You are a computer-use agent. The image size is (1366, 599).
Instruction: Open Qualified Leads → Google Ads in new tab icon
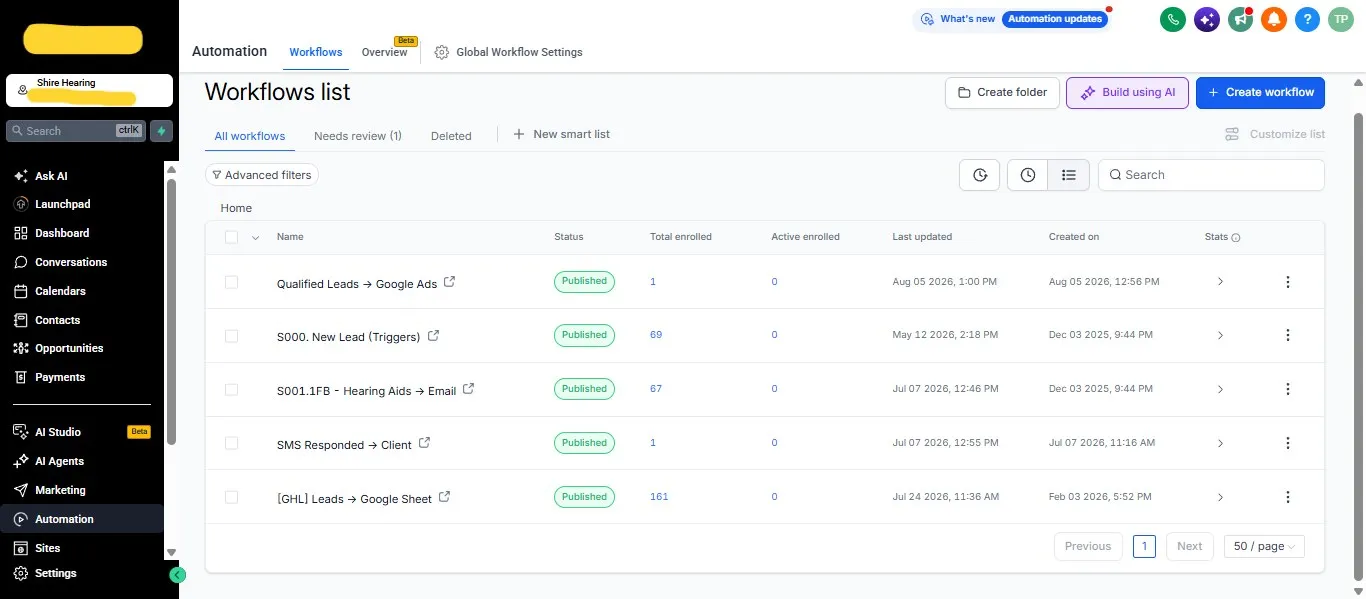coord(449,282)
